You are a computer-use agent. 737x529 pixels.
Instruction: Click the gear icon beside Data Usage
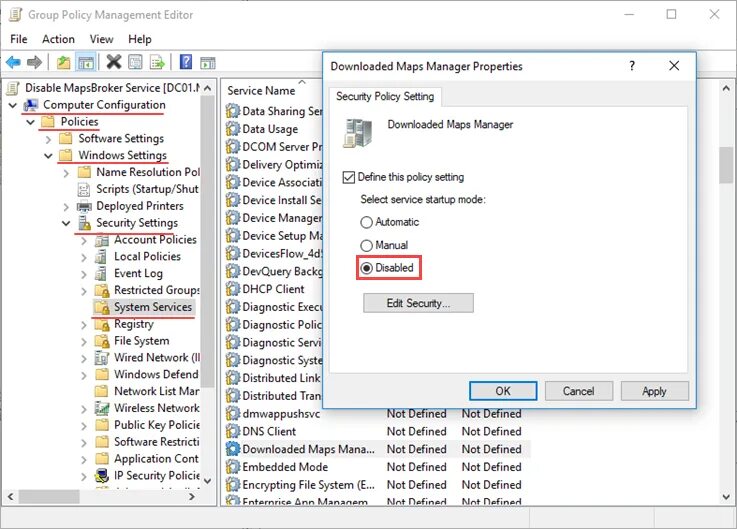point(233,129)
